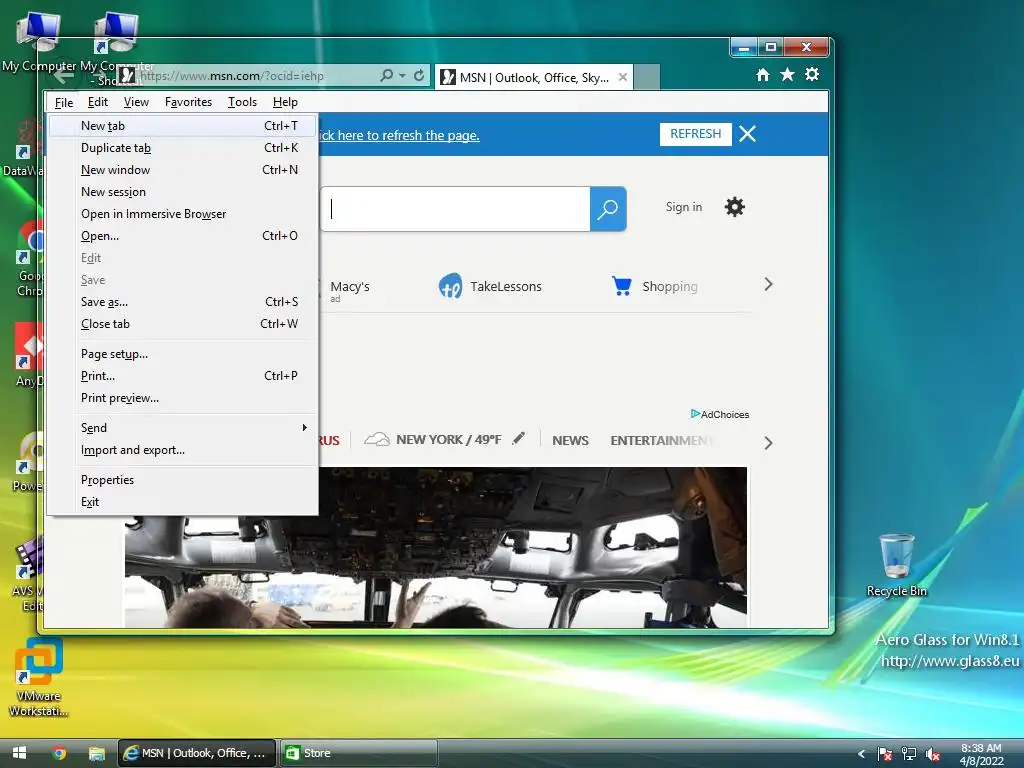The height and width of the screenshot is (768, 1024).
Task: Click the msn.com address bar URL
Action: coord(232,76)
